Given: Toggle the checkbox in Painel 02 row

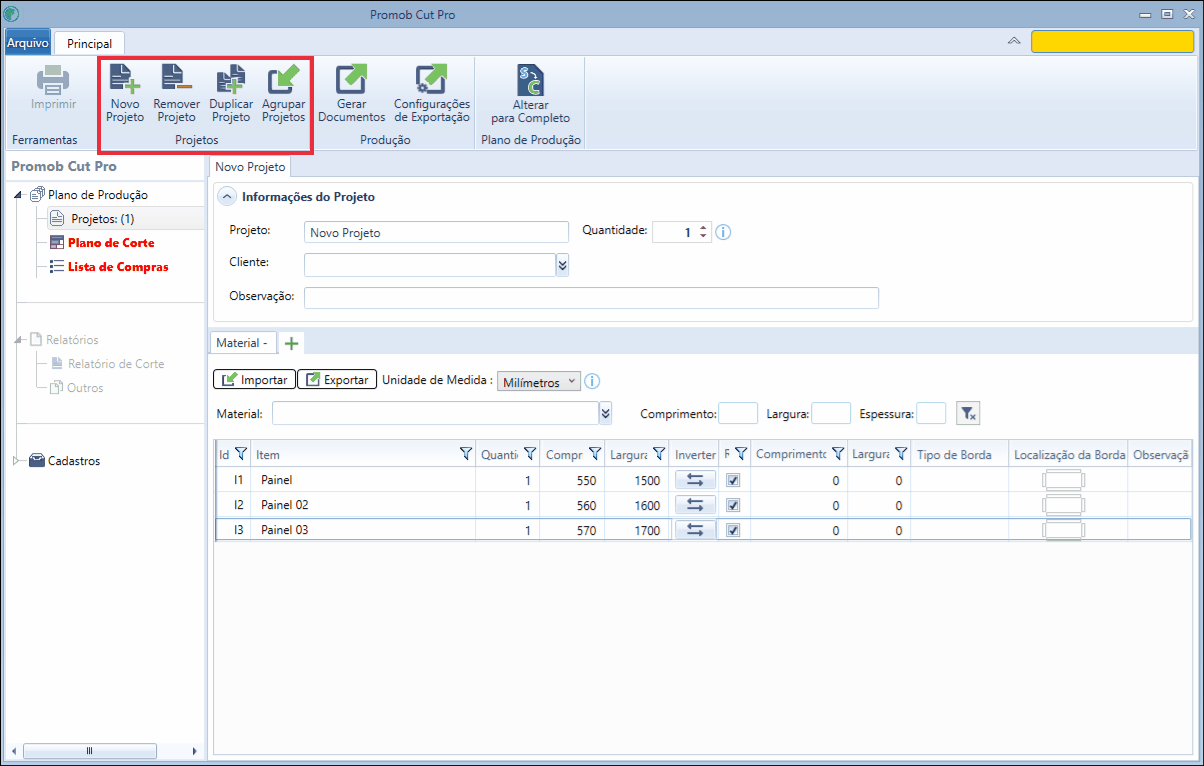Looking at the screenshot, I should 733,505.
